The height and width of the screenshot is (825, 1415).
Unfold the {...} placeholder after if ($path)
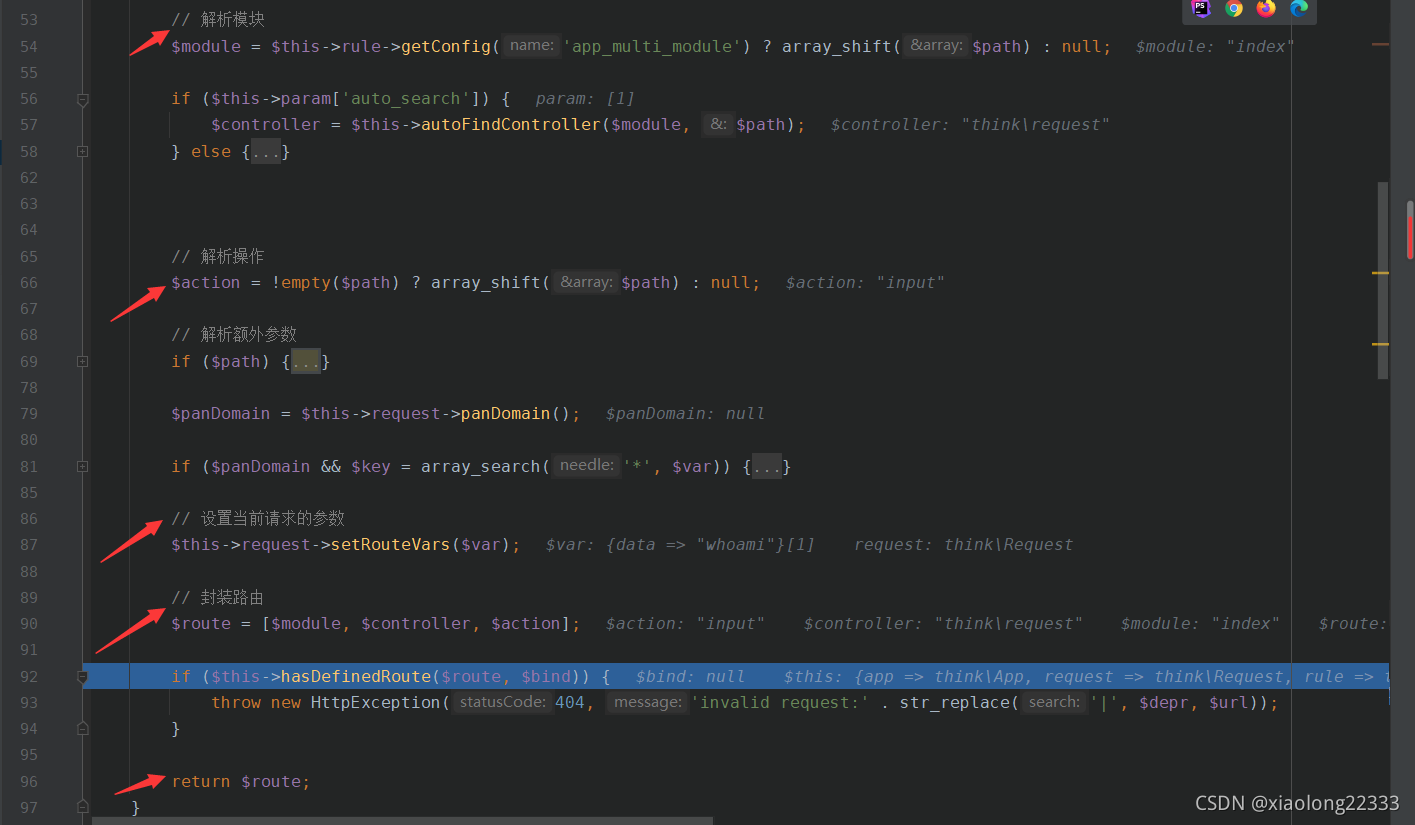click(x=306, y=362)
